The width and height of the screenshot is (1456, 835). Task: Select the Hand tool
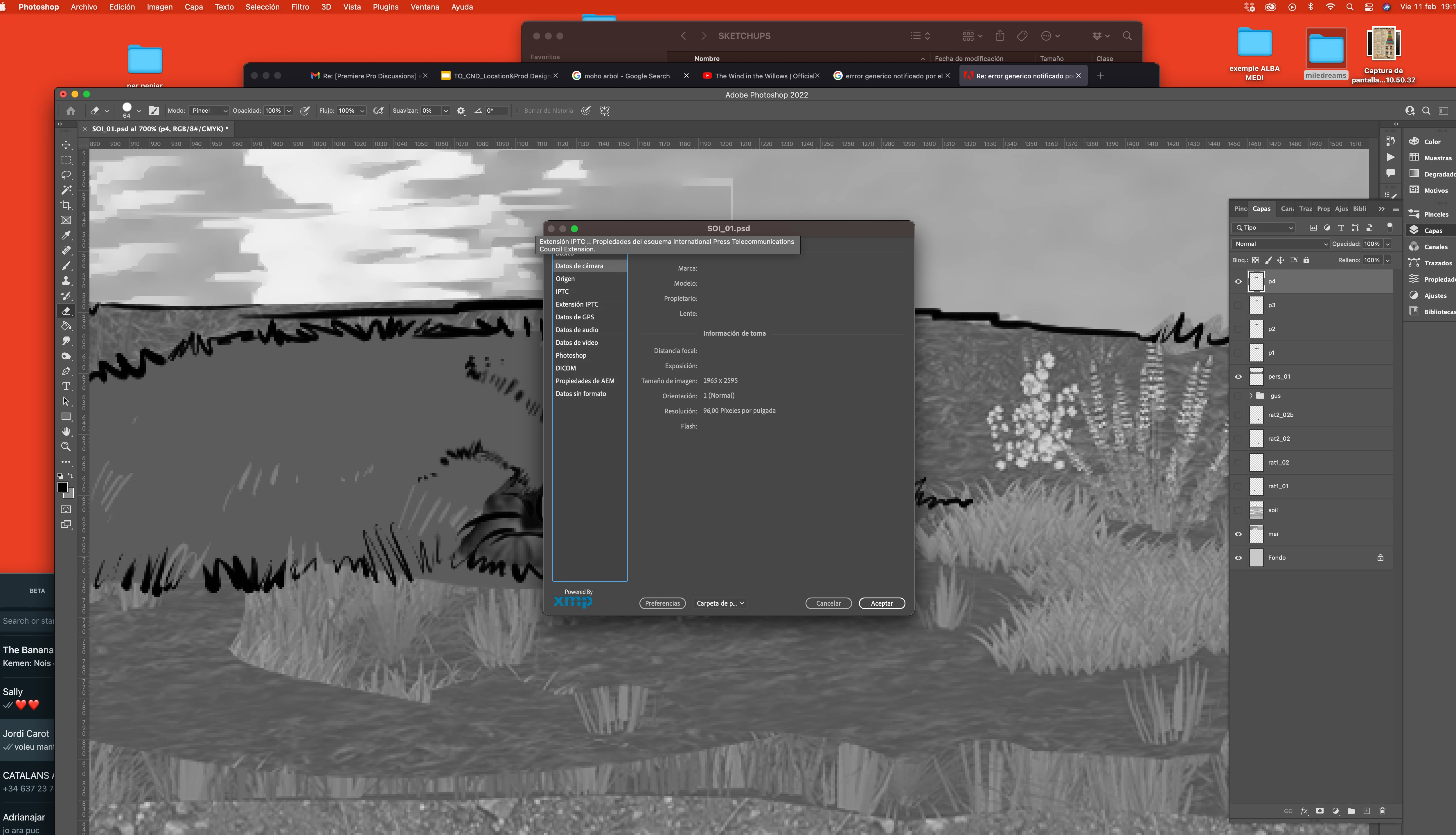coord(66,431)
